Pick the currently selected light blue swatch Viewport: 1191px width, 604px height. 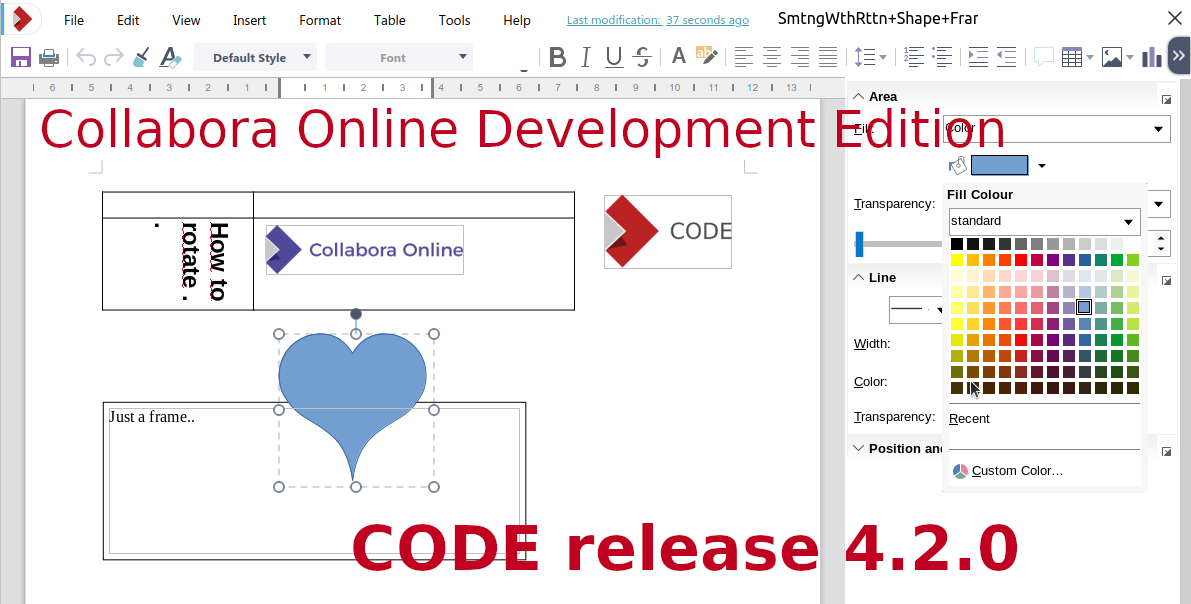1084,307
